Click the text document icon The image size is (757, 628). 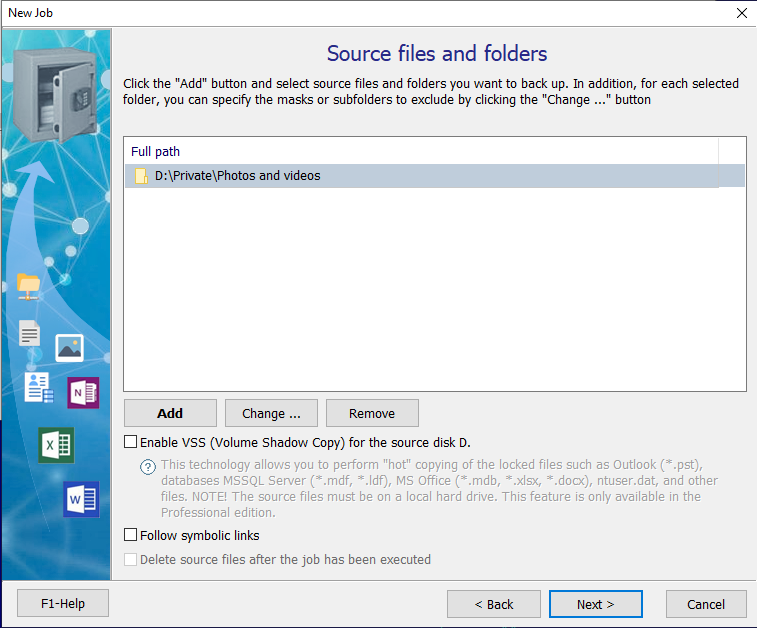(30, 335)
